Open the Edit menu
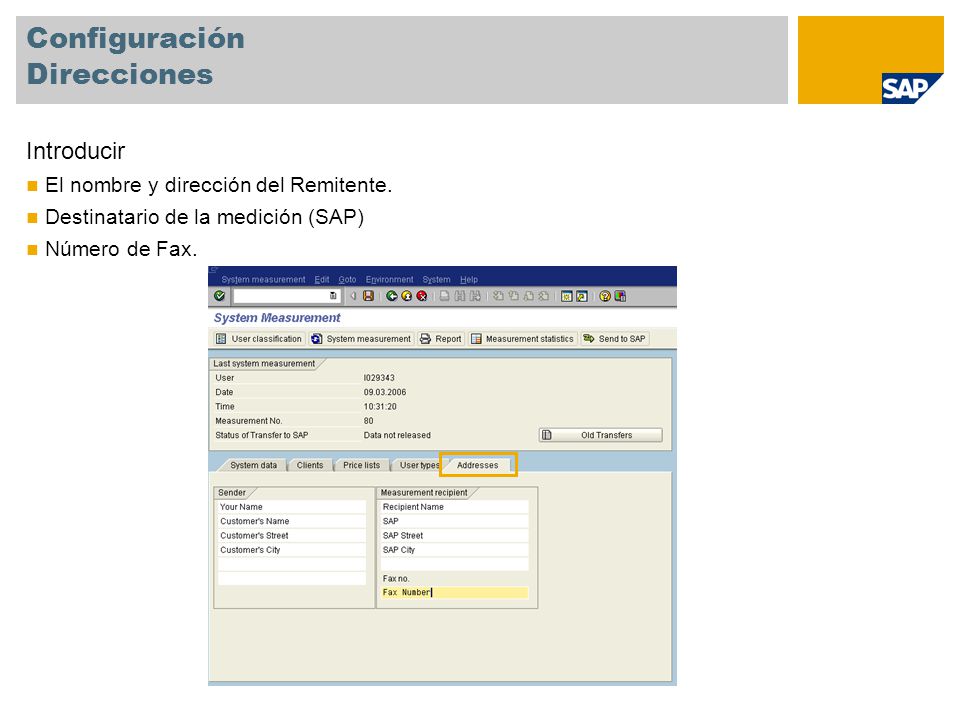Screen dimensions: 960x720 pos(322,280)
